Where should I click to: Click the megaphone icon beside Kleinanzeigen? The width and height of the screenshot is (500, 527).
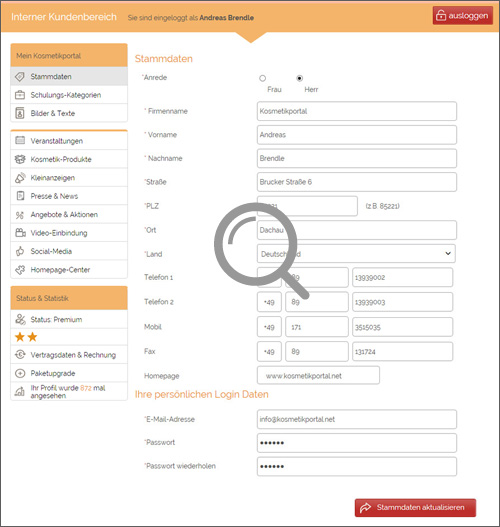pos(20,178)
